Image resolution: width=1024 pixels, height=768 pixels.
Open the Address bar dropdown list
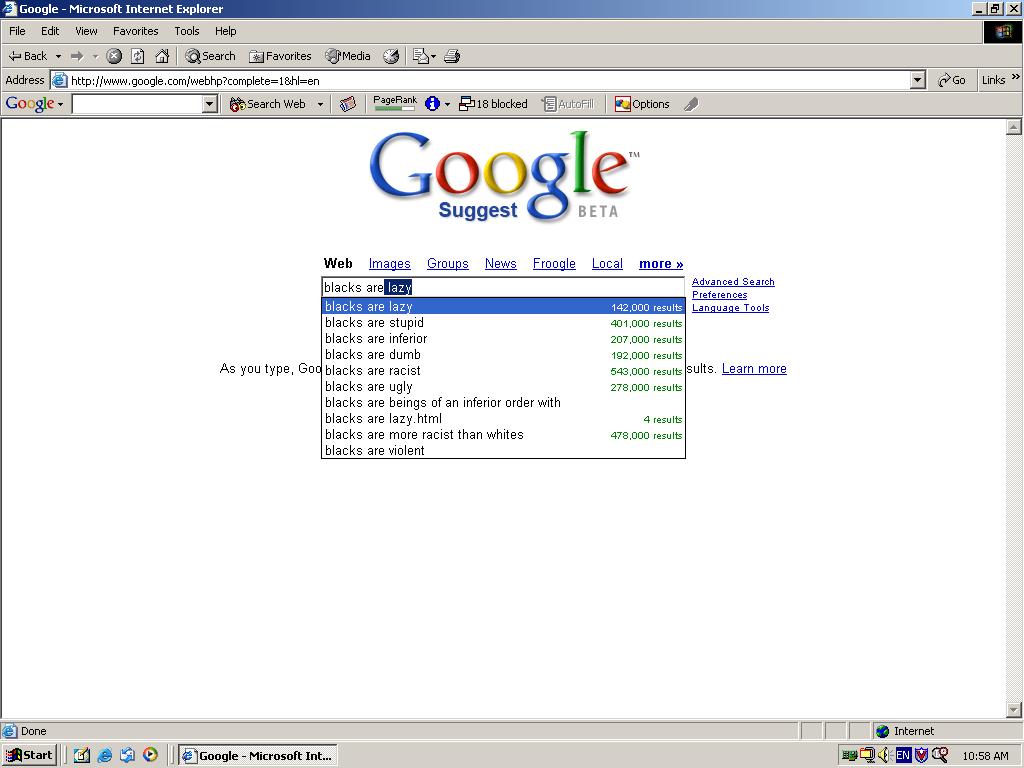pyautogui.click(x=918, y=80)
